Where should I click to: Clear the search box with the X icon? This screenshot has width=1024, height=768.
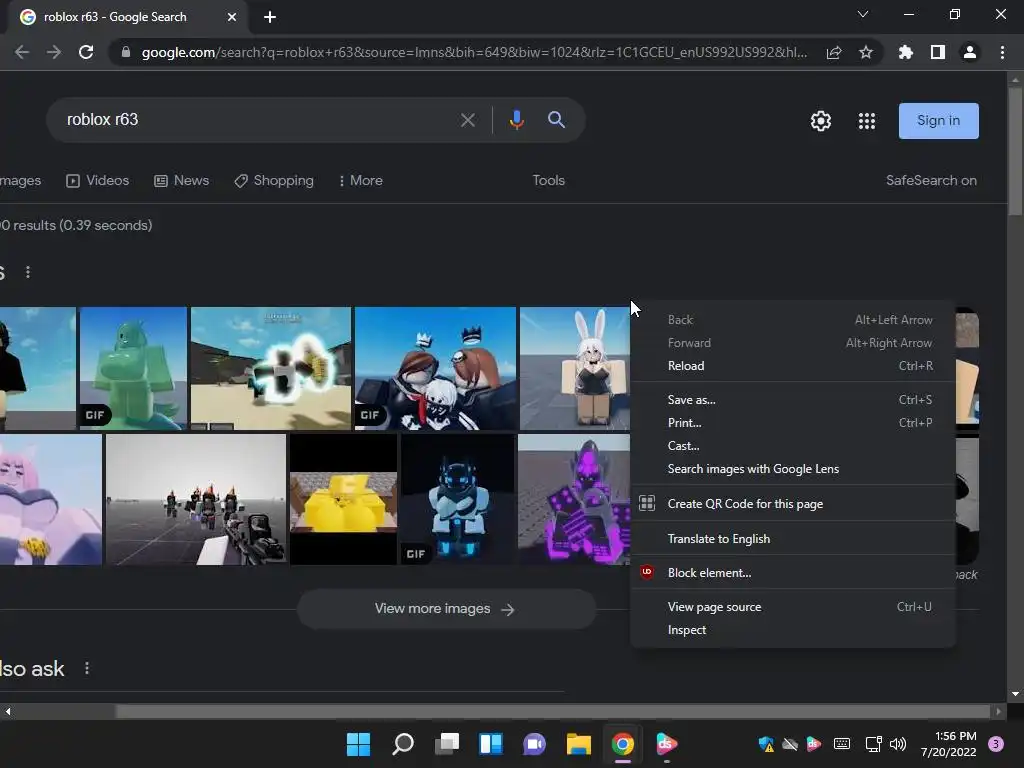click(468, 120)
